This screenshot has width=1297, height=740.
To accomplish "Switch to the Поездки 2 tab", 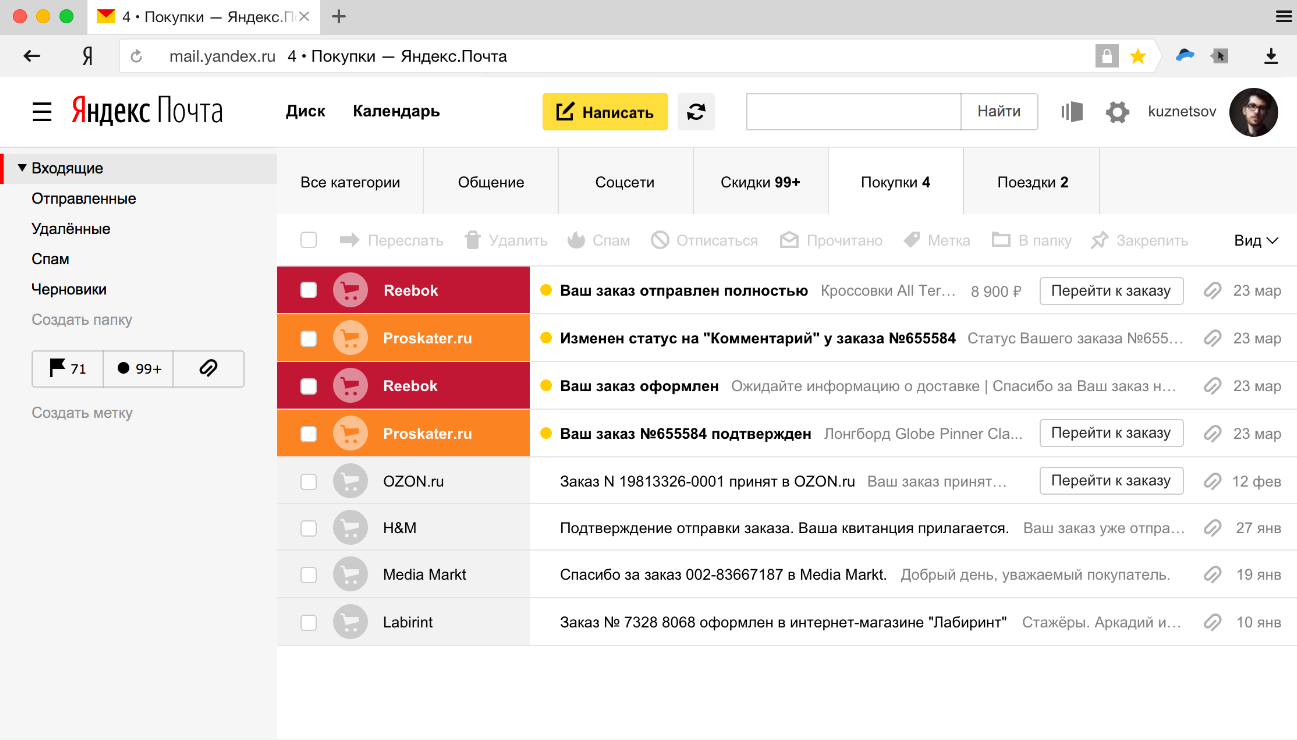I will pos(1032,182).
